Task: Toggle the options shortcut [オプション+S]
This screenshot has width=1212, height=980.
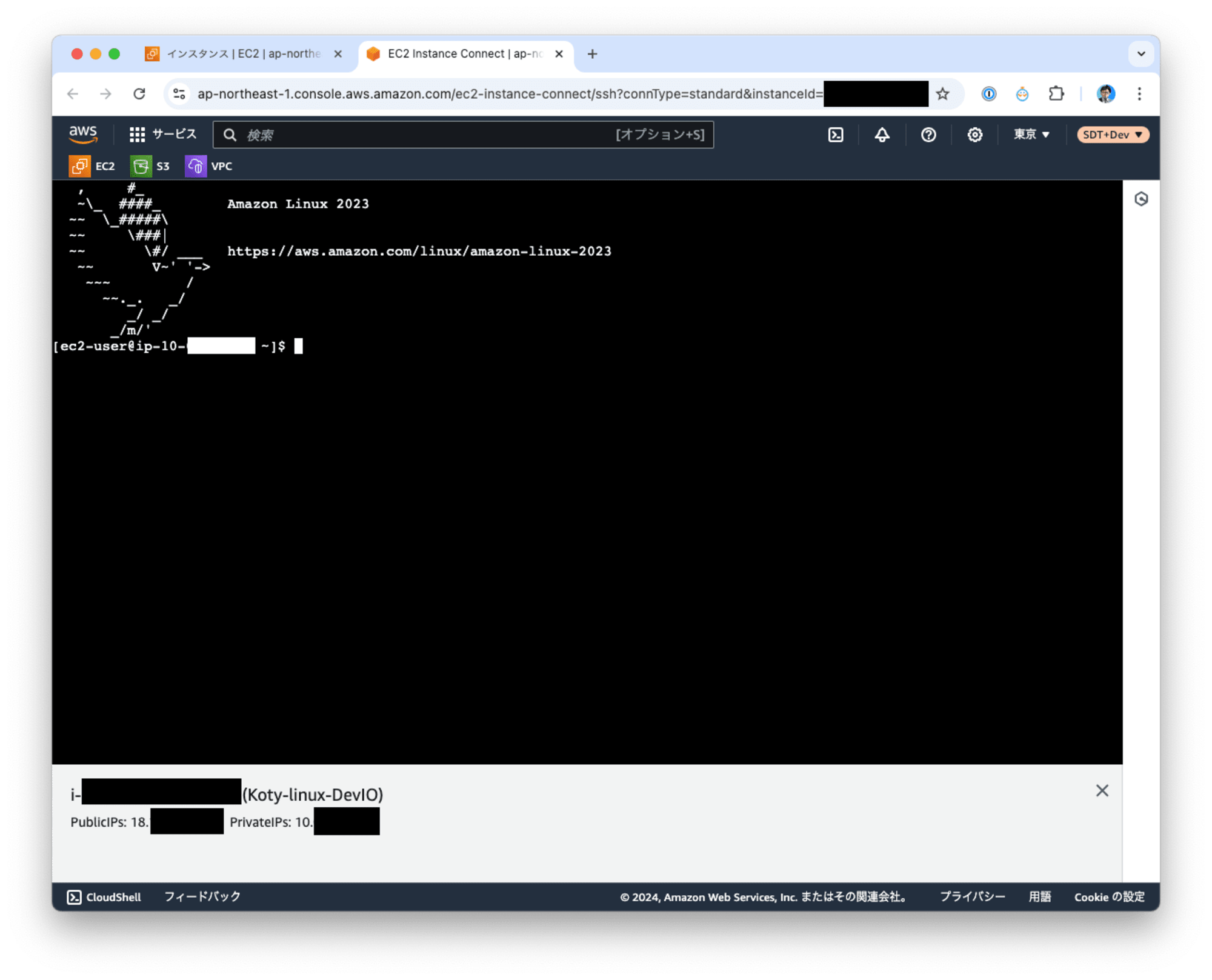Action: click(x=660, y=135)
